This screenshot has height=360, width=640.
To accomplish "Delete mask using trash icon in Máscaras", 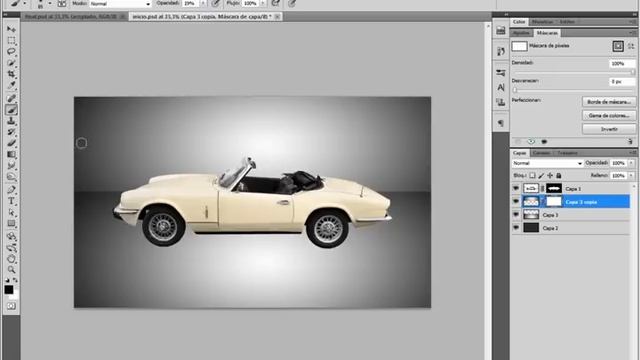I will (630, 142).
